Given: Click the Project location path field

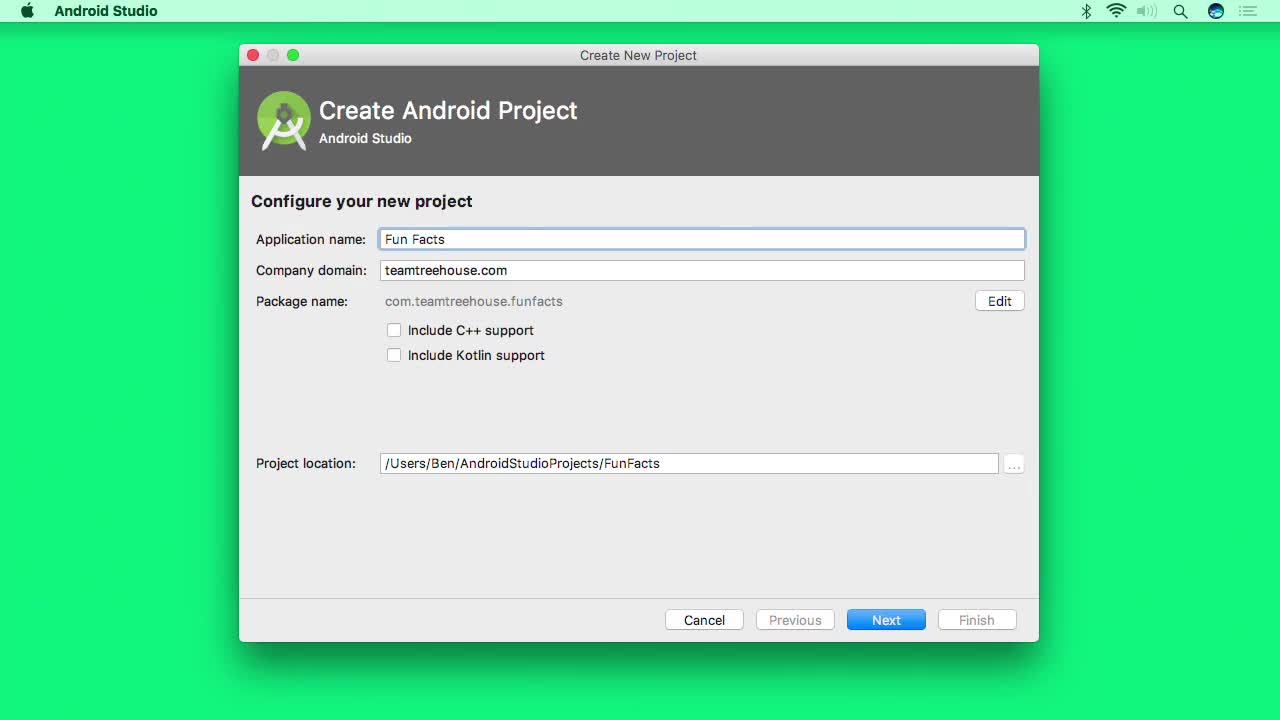Looking at the screenshot, I should pos(688,463).
